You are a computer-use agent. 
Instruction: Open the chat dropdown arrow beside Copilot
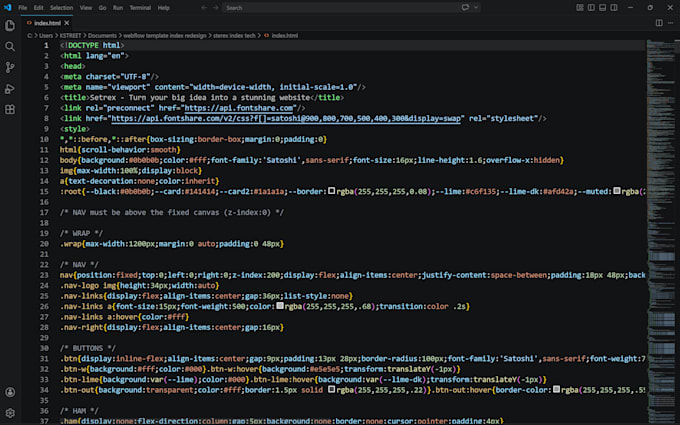click(x=476, y=7)
